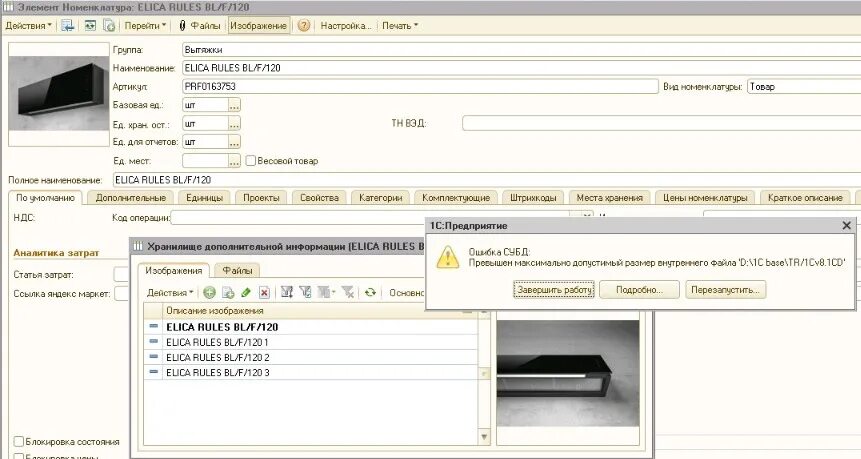Screen dimensions: 861x459
Task: Click the find-in-list icon after Действия
Action: 67,25
